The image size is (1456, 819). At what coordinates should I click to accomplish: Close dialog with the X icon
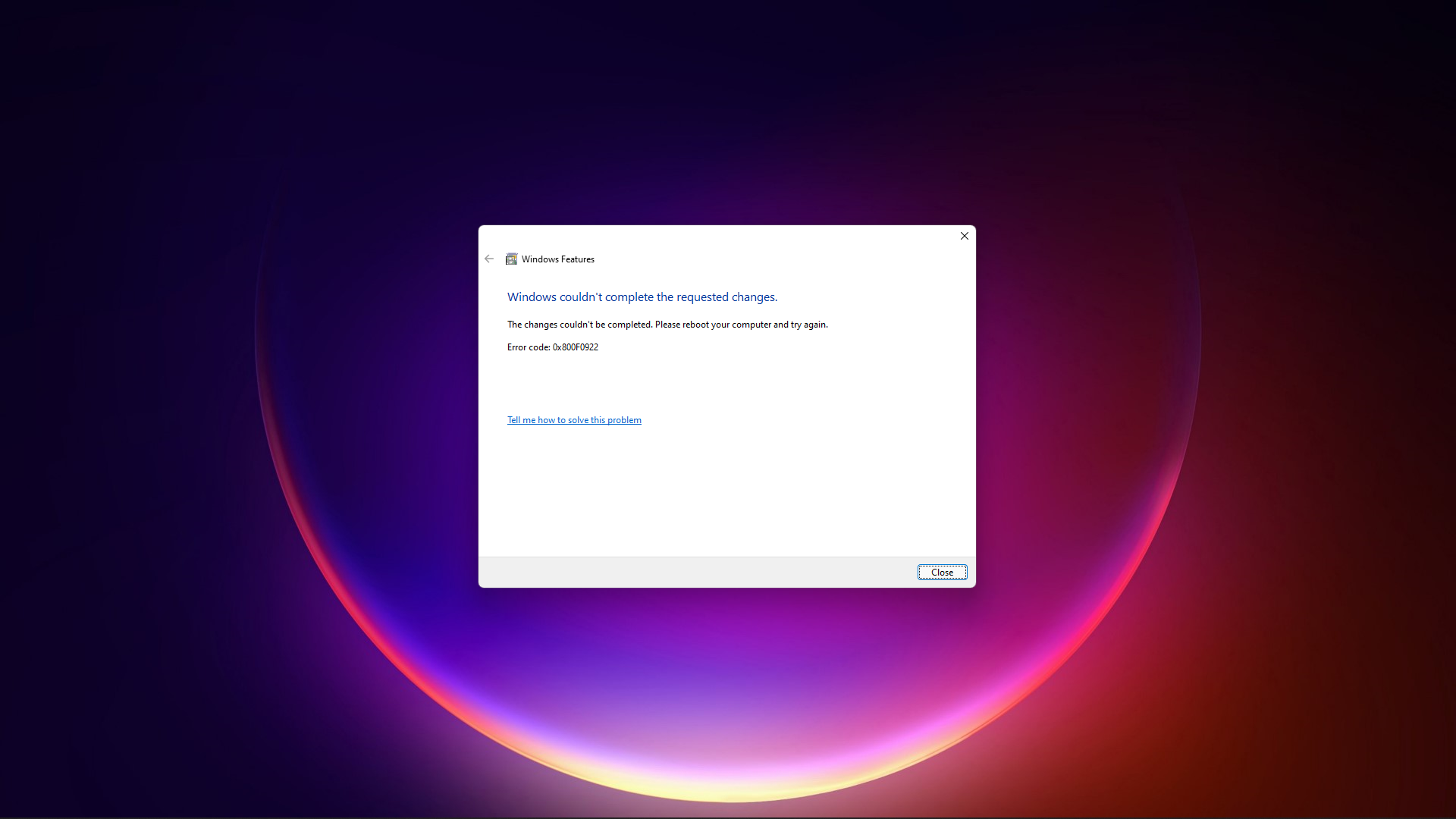tap(964, 236)
